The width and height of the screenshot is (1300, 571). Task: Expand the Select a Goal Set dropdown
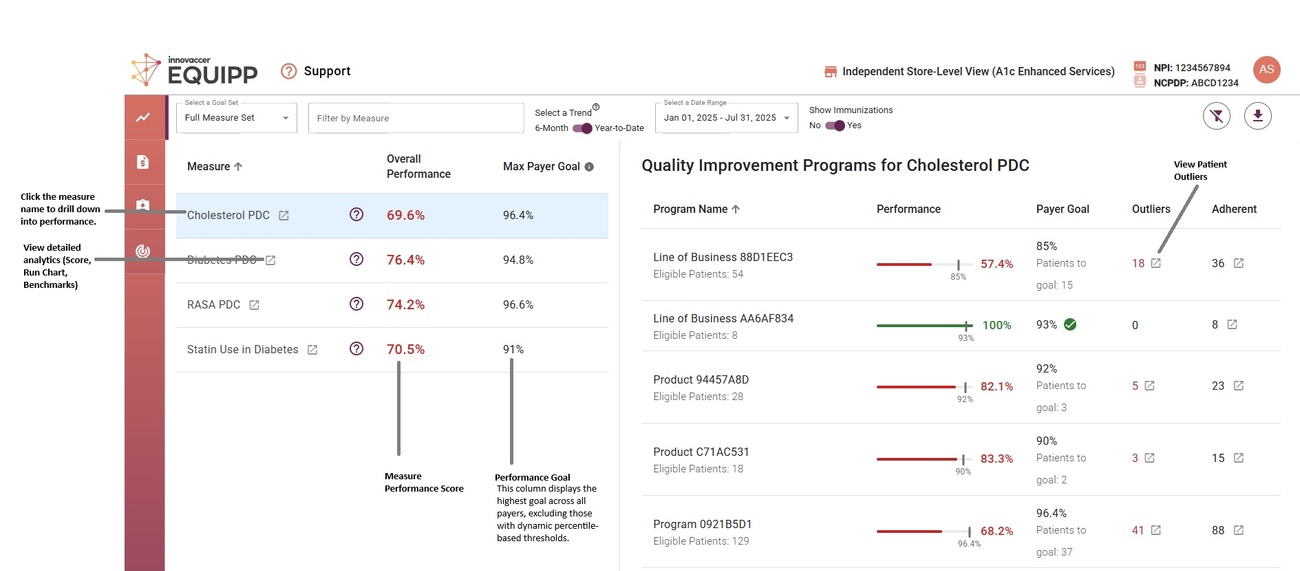pos(236,118)
